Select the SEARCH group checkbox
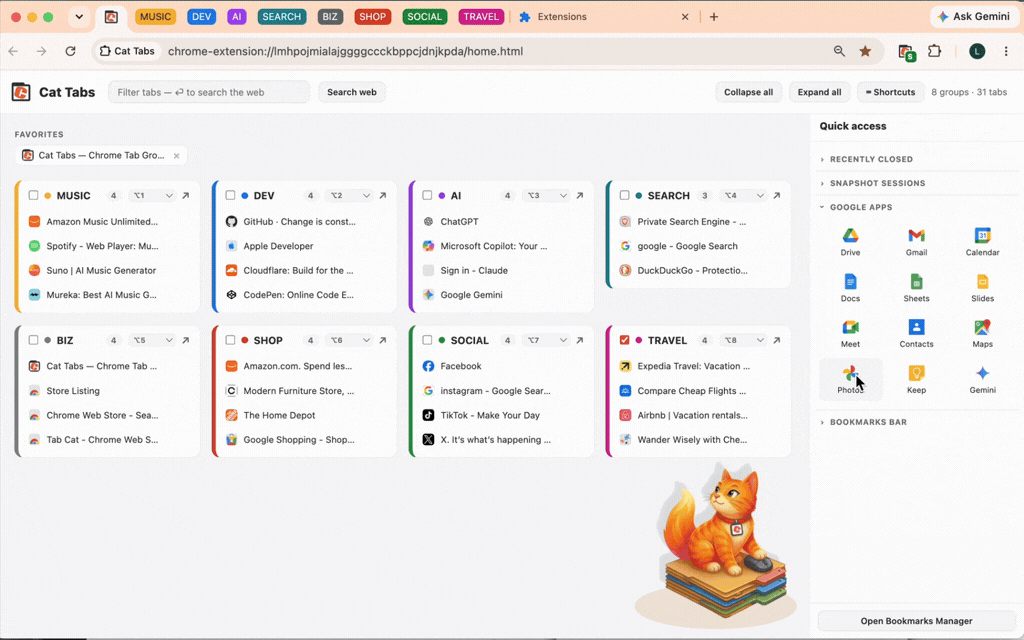The width and height of the screenshot is (1024, 640). click(624, 195)
